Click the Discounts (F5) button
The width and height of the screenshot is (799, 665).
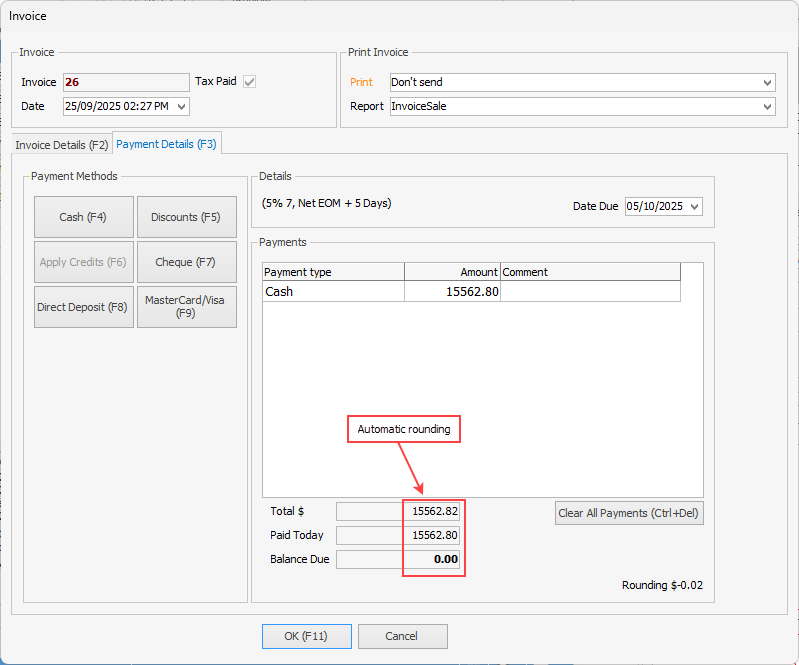tap(186, 217)
